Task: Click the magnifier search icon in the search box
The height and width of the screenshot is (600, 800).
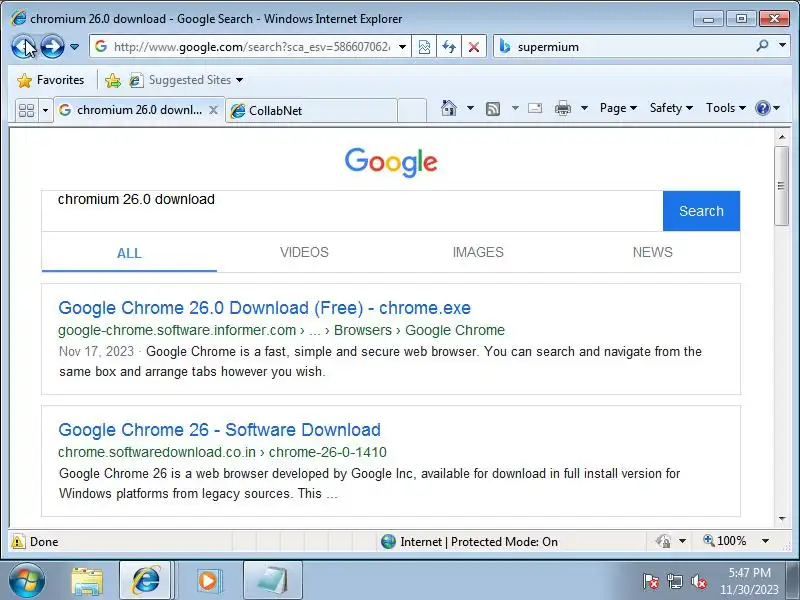Action: pyautogui.click(x=762, y=46)
